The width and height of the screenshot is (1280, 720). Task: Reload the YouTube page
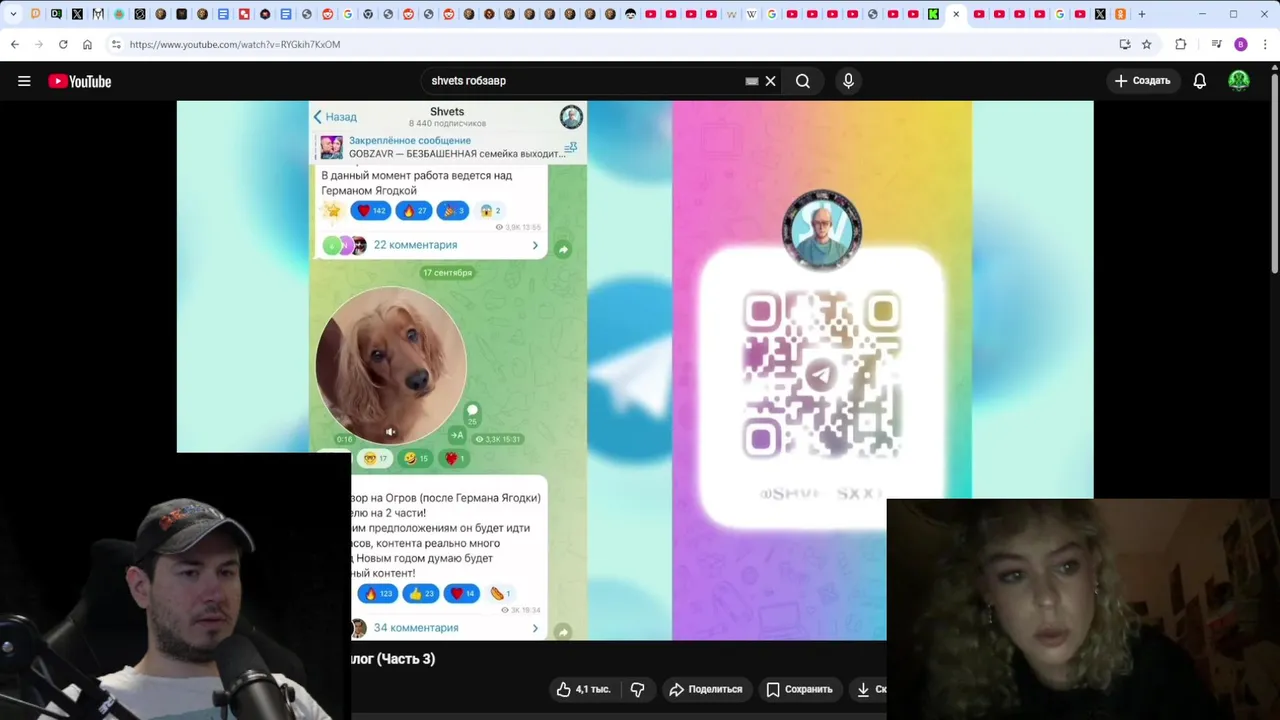63,44
